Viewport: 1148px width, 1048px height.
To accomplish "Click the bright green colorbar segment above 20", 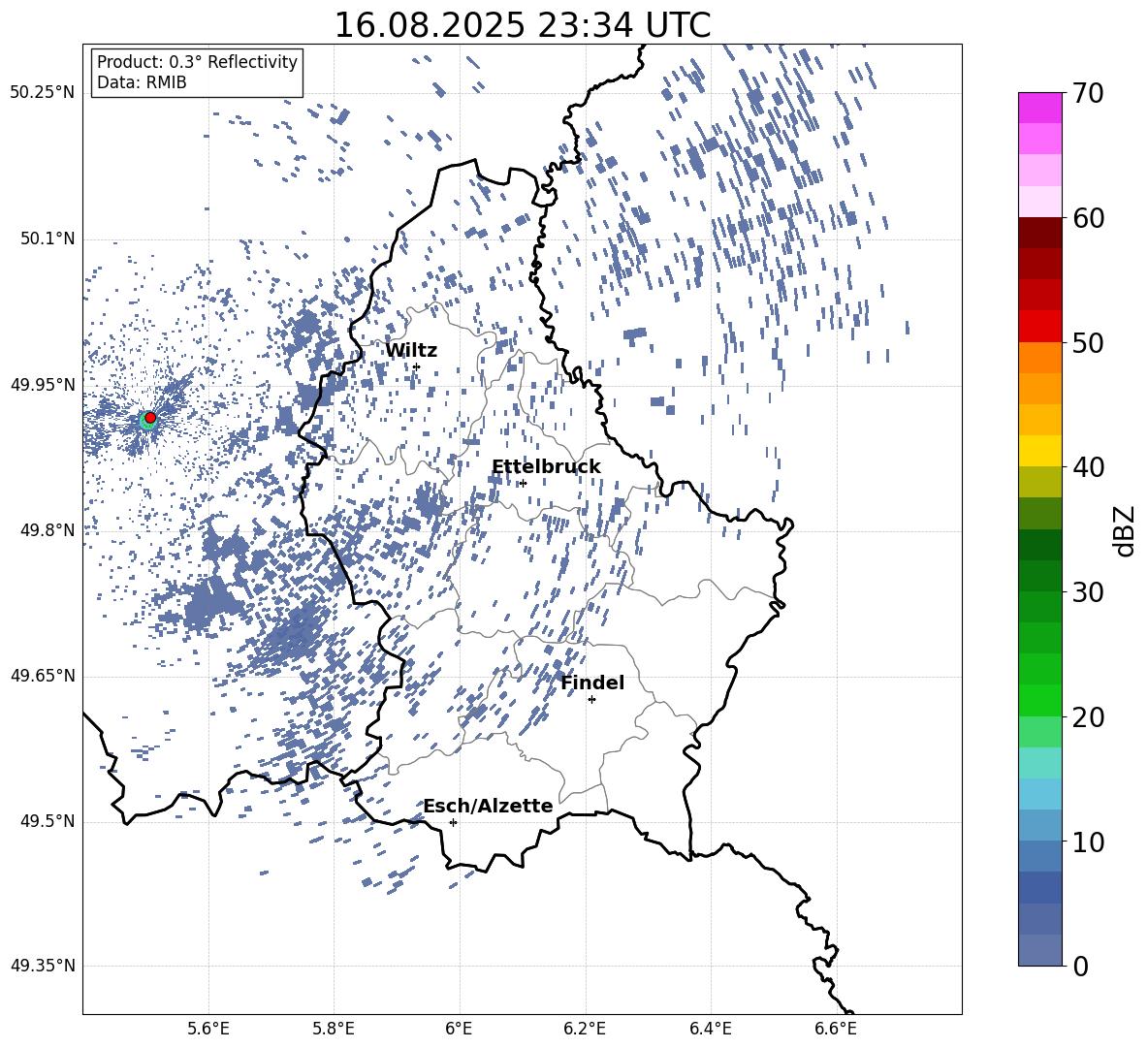I will (1040, 700).
